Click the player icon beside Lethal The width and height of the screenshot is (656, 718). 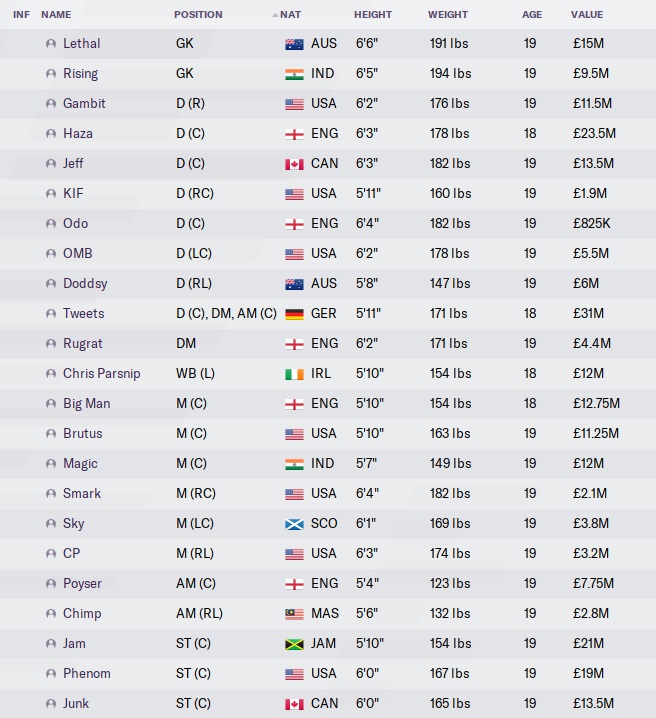(x=51, y=44)
